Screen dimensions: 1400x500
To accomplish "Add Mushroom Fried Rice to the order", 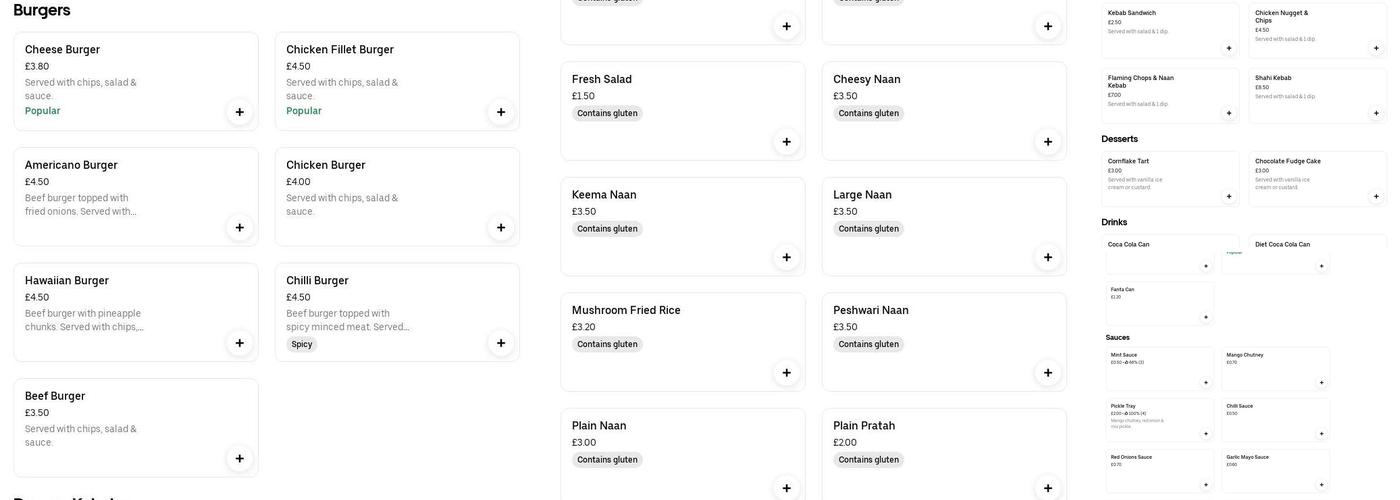I will (787, 373).
